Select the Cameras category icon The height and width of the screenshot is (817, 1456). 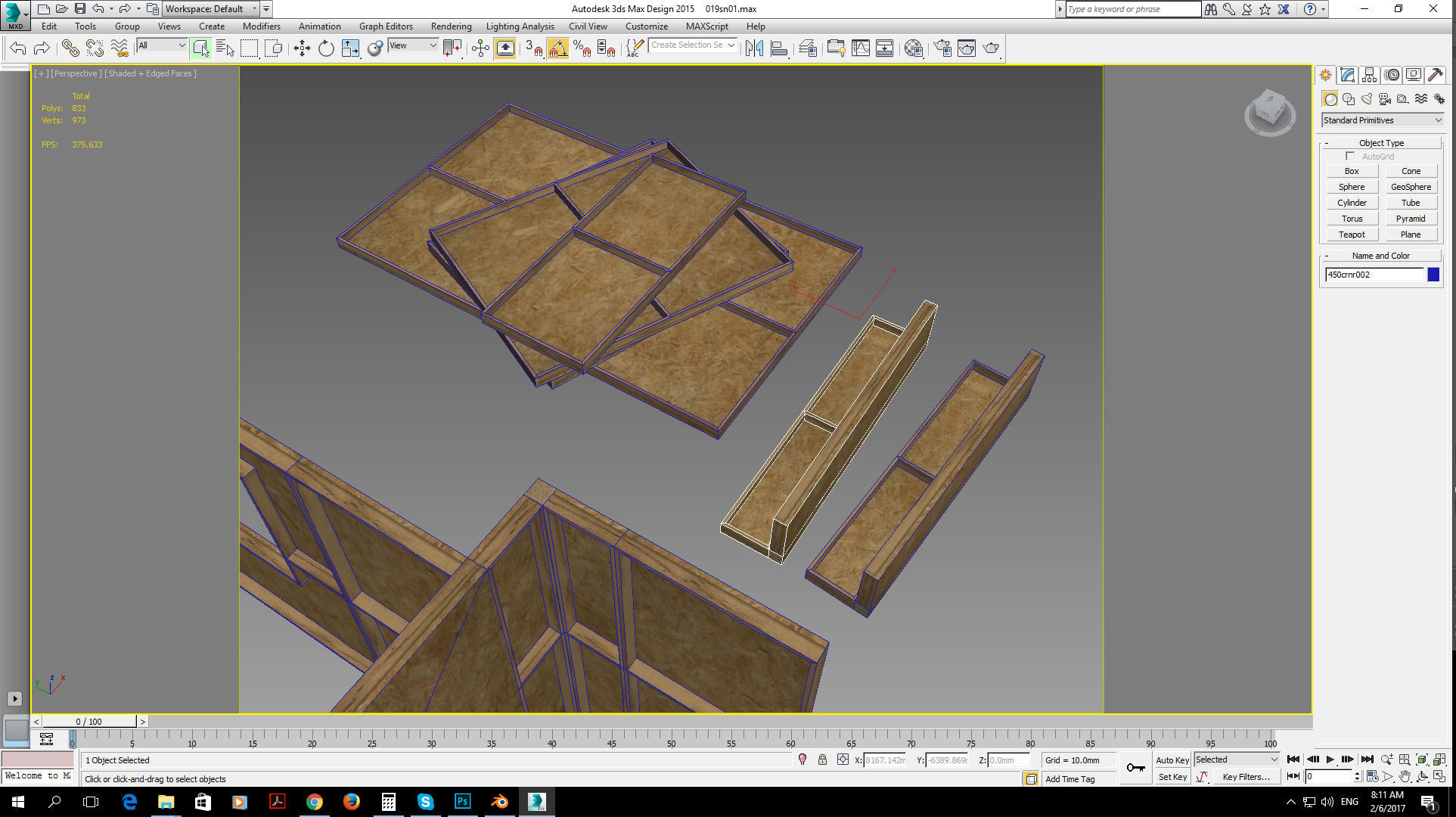pyautogui.click(x=1385, y=99)
